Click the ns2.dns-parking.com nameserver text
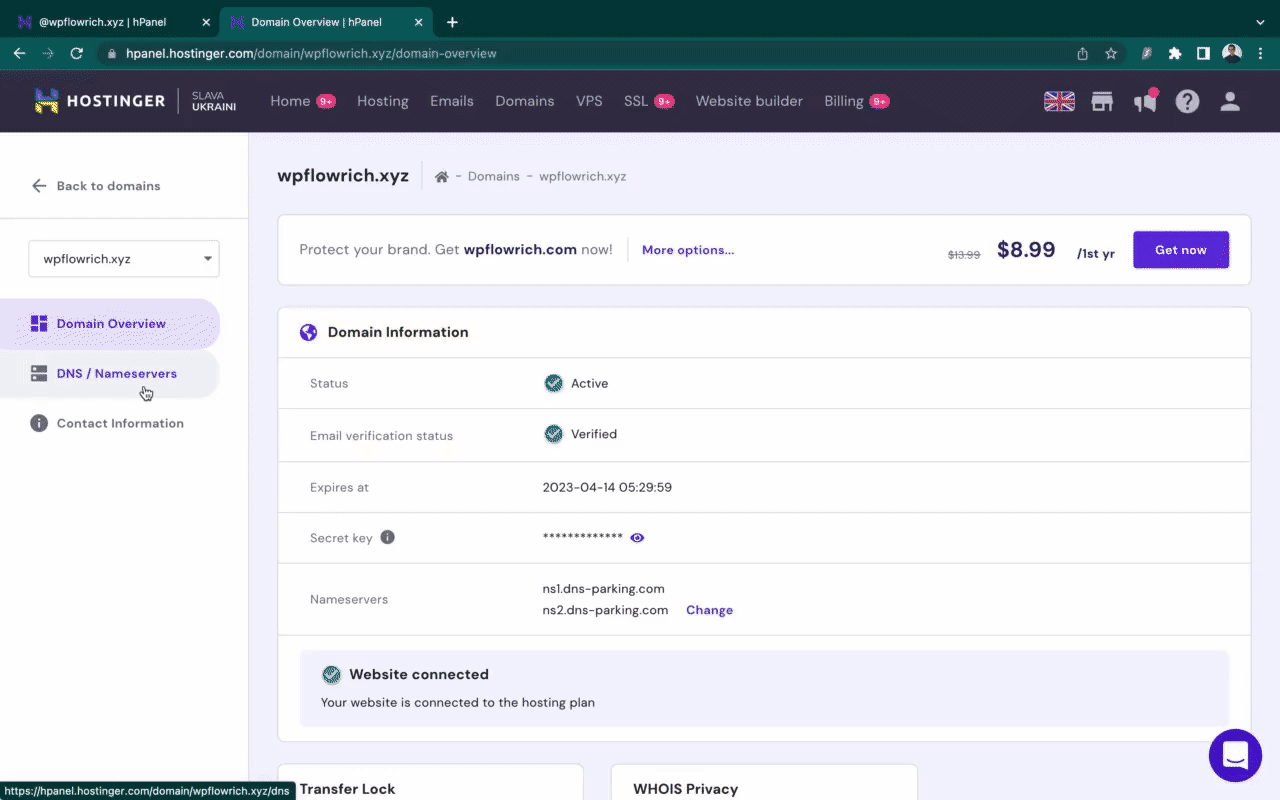 click(x=605, y=610)
